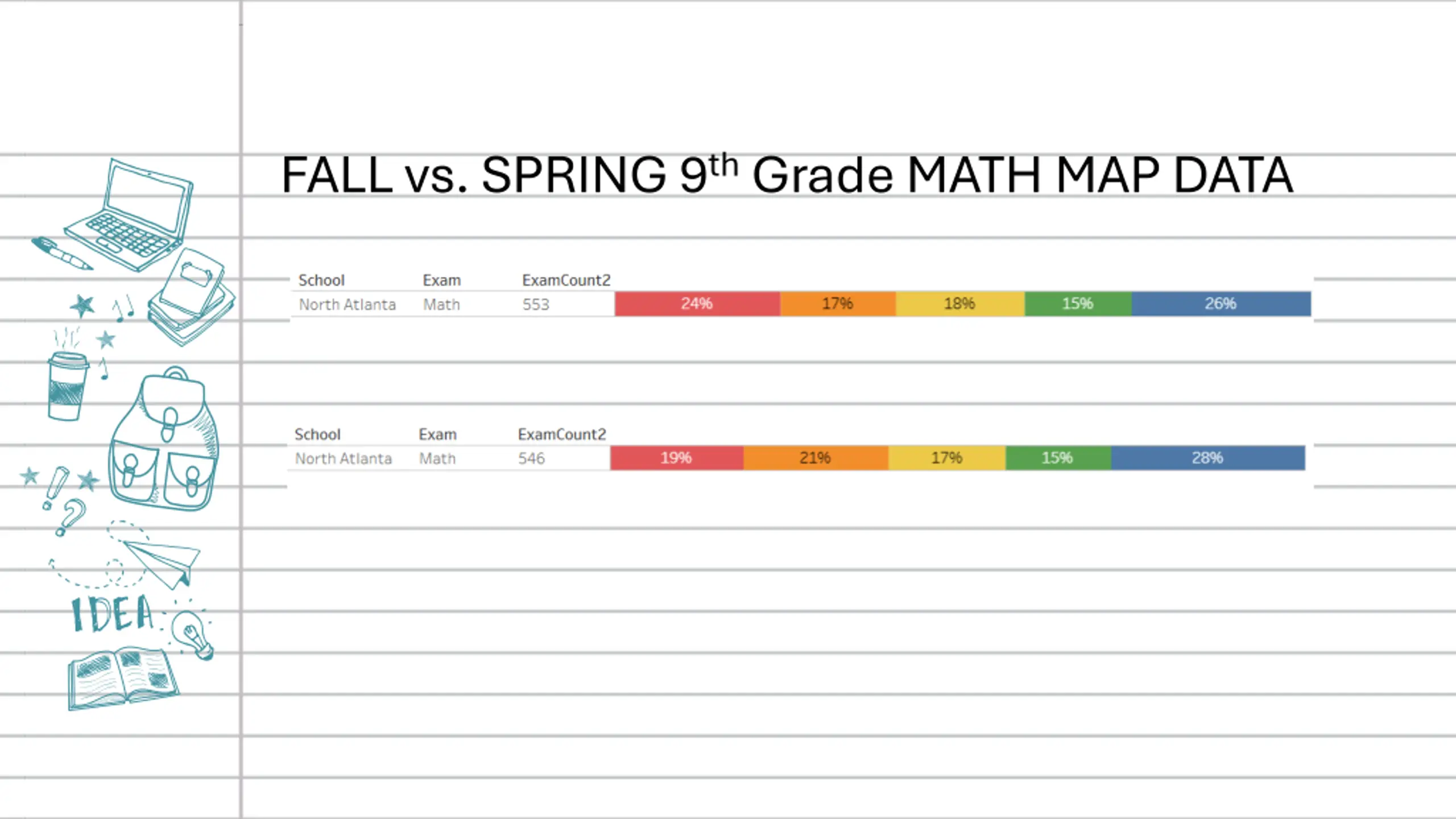Screen dimensions: 1456x819
Task: Click the backpack drawing
Action: click(x=164, y=439)
